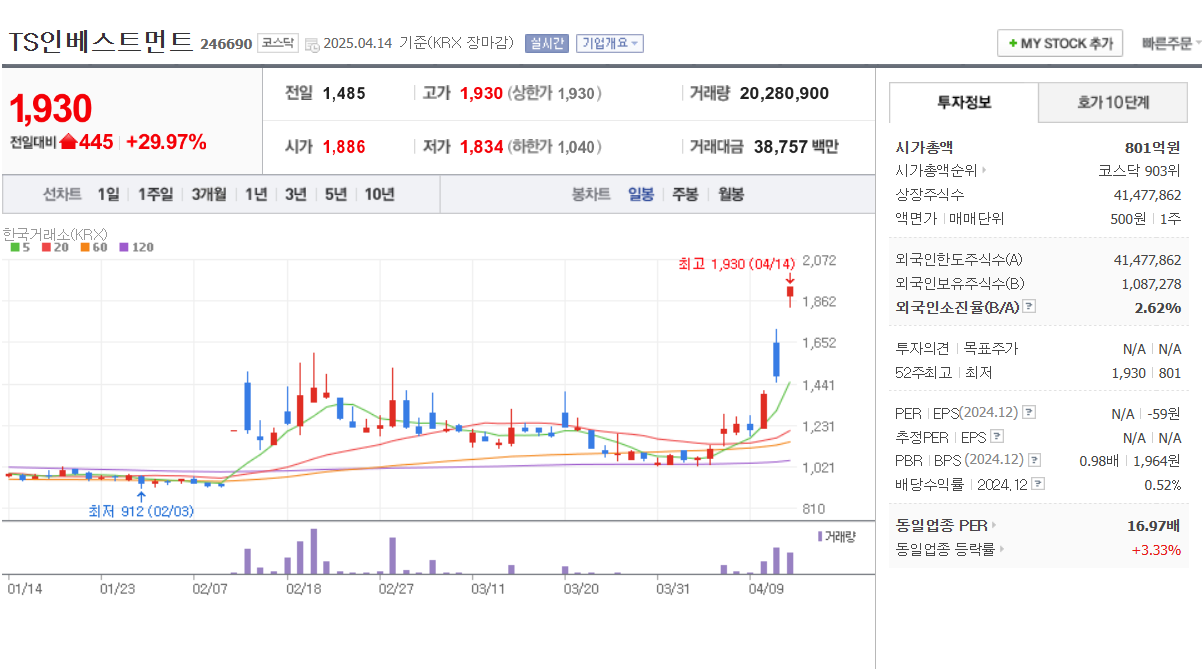Switch candlestick chart to 일봉
This screenshot has width=1203, height=669.
pos(641,194)
